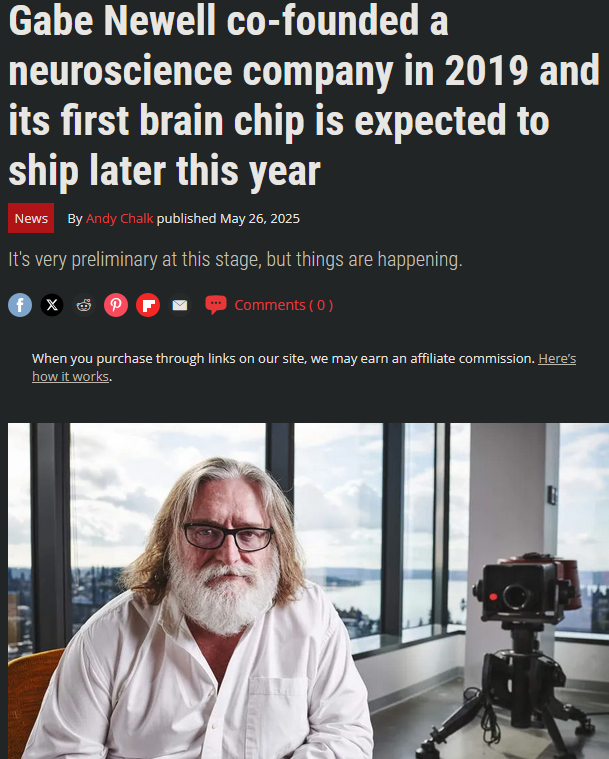
Task: Click "how it works" on second line
Action: tap(71, 377)
